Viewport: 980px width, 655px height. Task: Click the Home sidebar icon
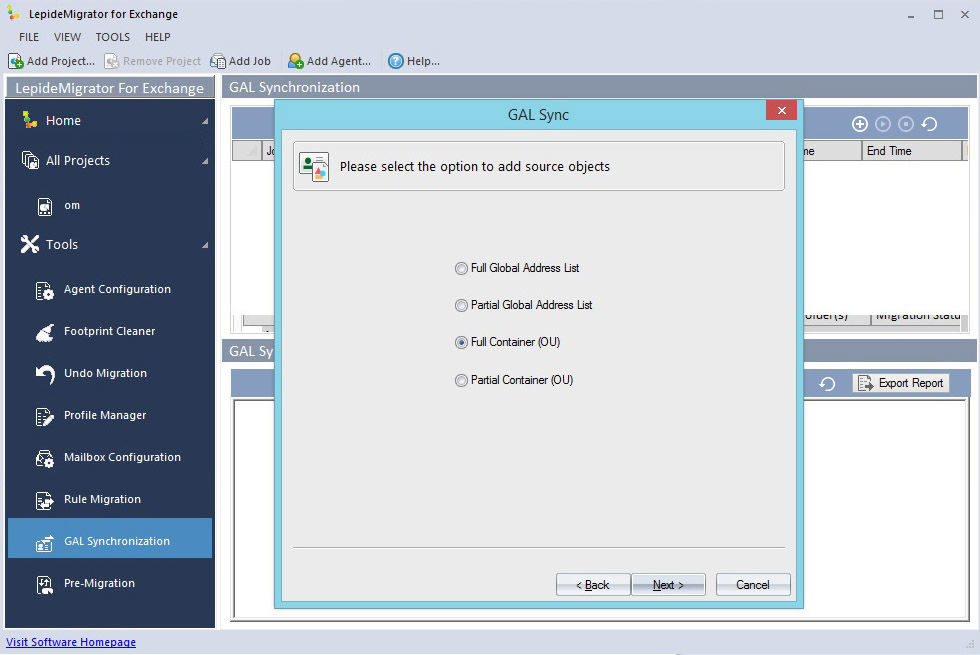(29, 119)
